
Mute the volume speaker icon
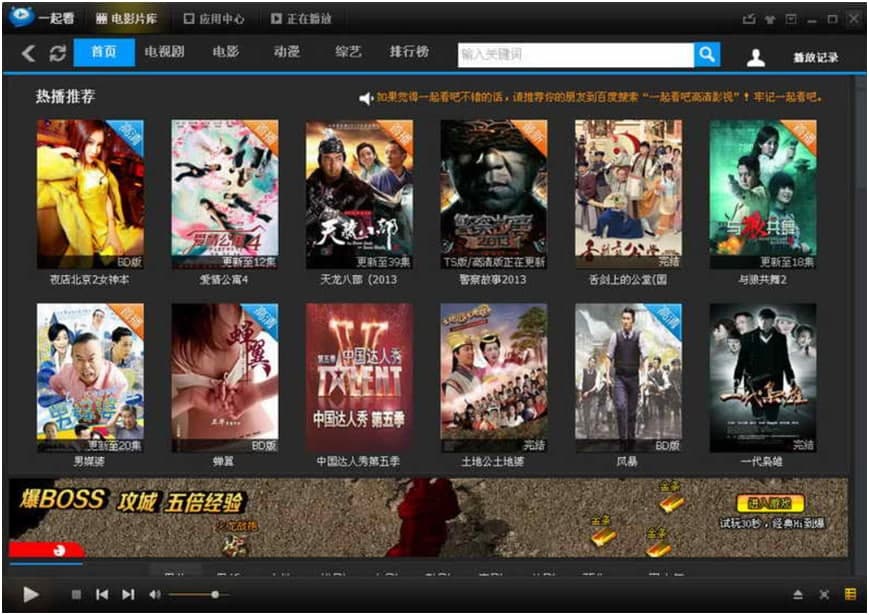tap(155, 595)
